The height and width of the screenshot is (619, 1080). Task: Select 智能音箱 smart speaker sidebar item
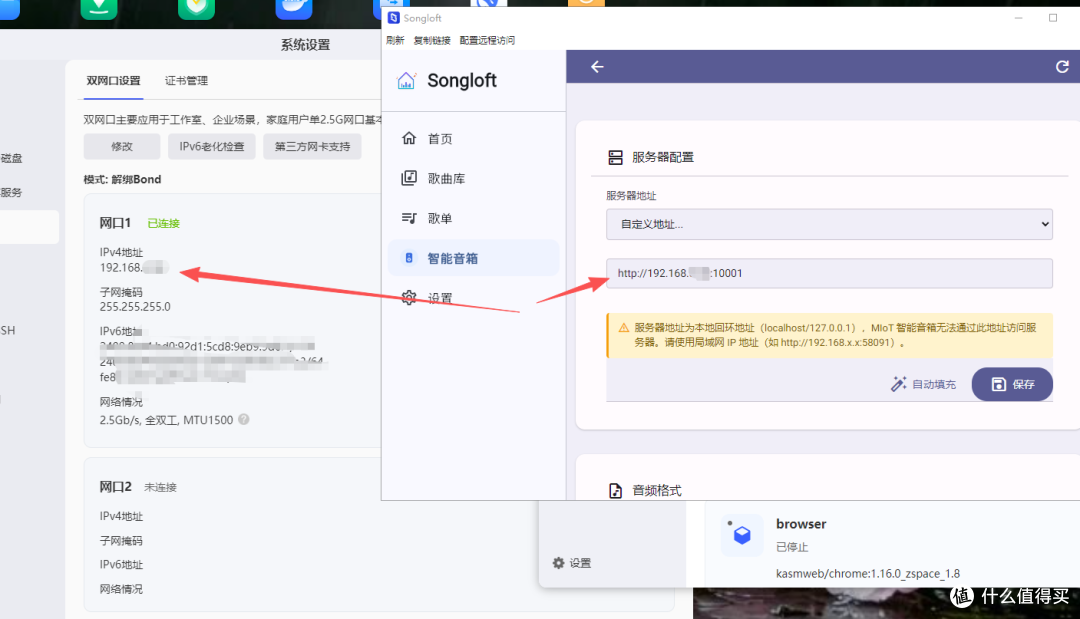pyautogui.click(x=473, y=258)
